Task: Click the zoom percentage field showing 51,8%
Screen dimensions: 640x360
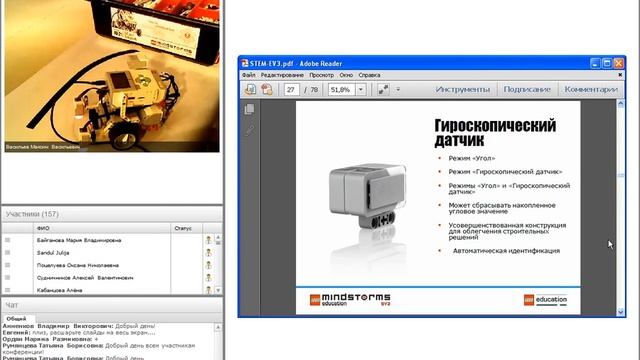Action: (x=342, y=89)
